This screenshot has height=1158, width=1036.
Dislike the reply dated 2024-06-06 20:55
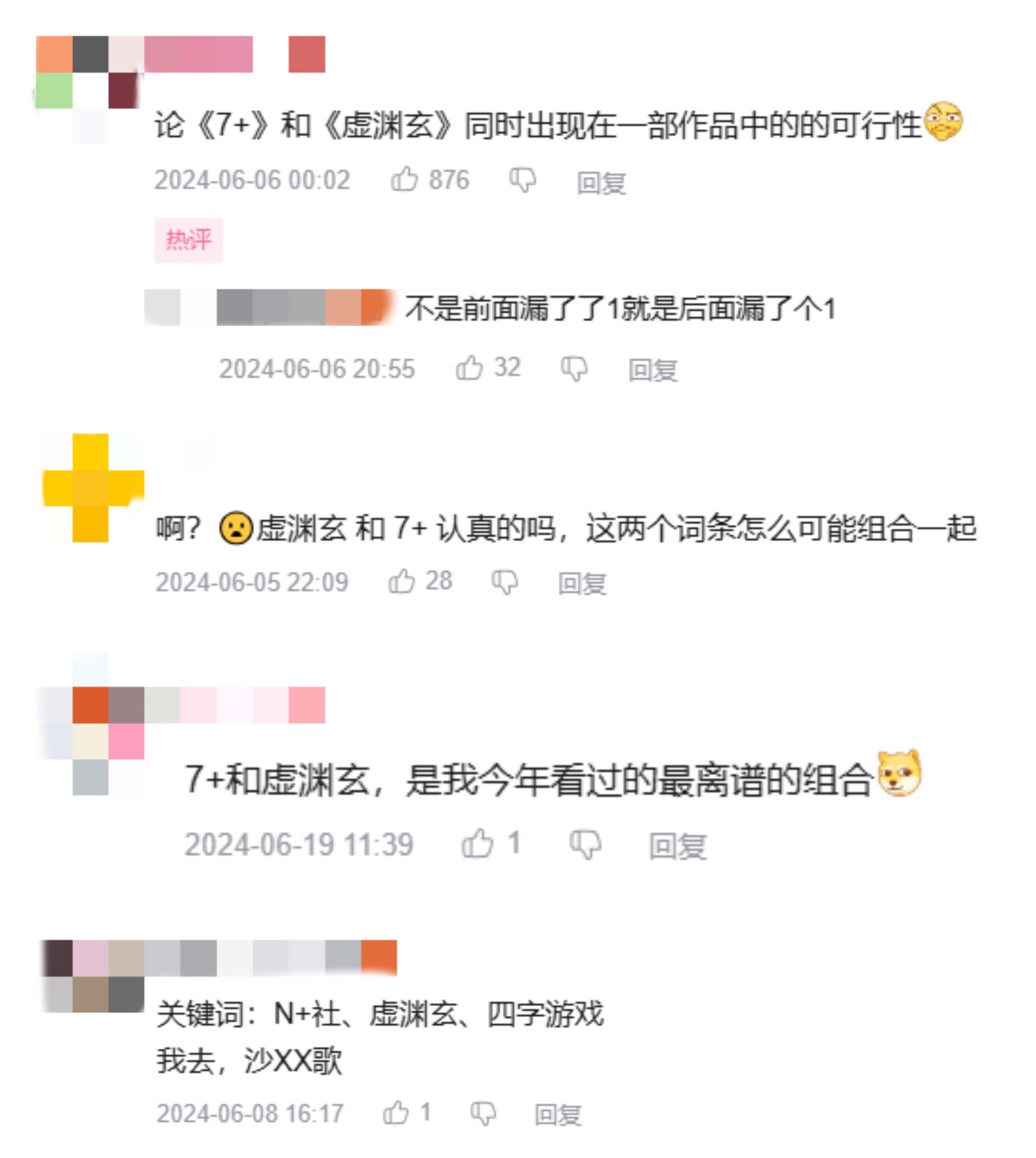tap(574, 369)
